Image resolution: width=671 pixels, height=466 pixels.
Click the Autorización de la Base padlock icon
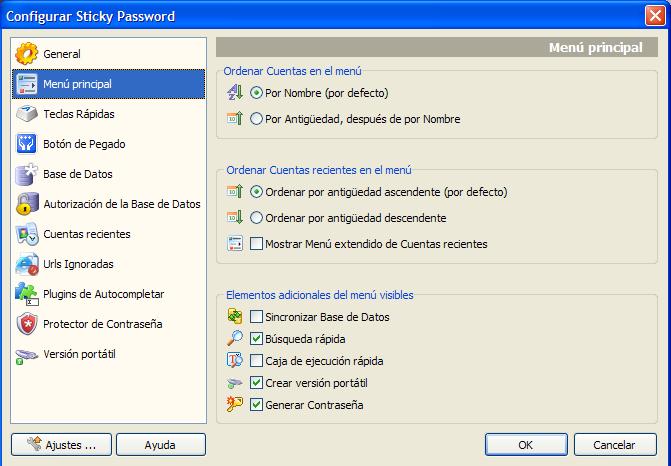(x=27, y=204)
